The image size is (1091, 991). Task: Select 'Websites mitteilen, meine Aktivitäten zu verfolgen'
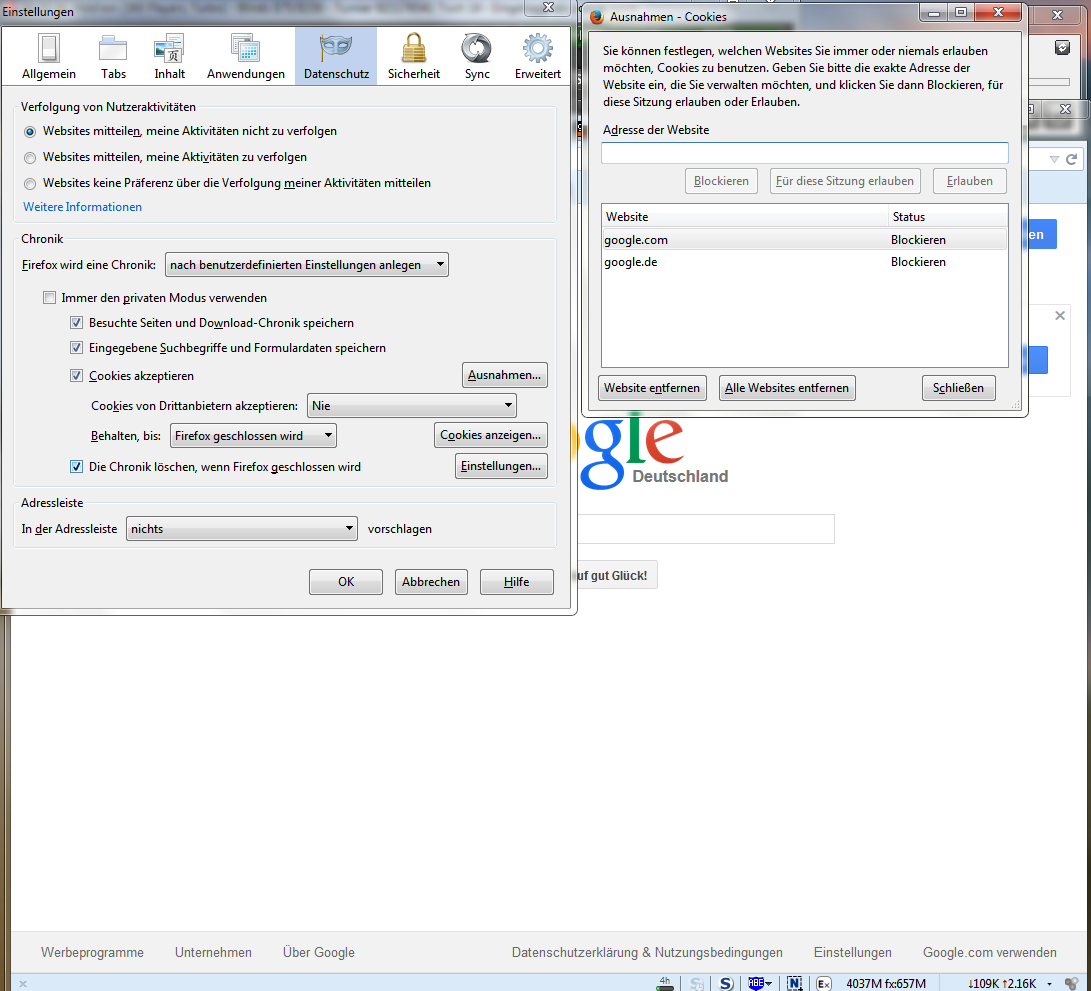click(x=30, y=158)
